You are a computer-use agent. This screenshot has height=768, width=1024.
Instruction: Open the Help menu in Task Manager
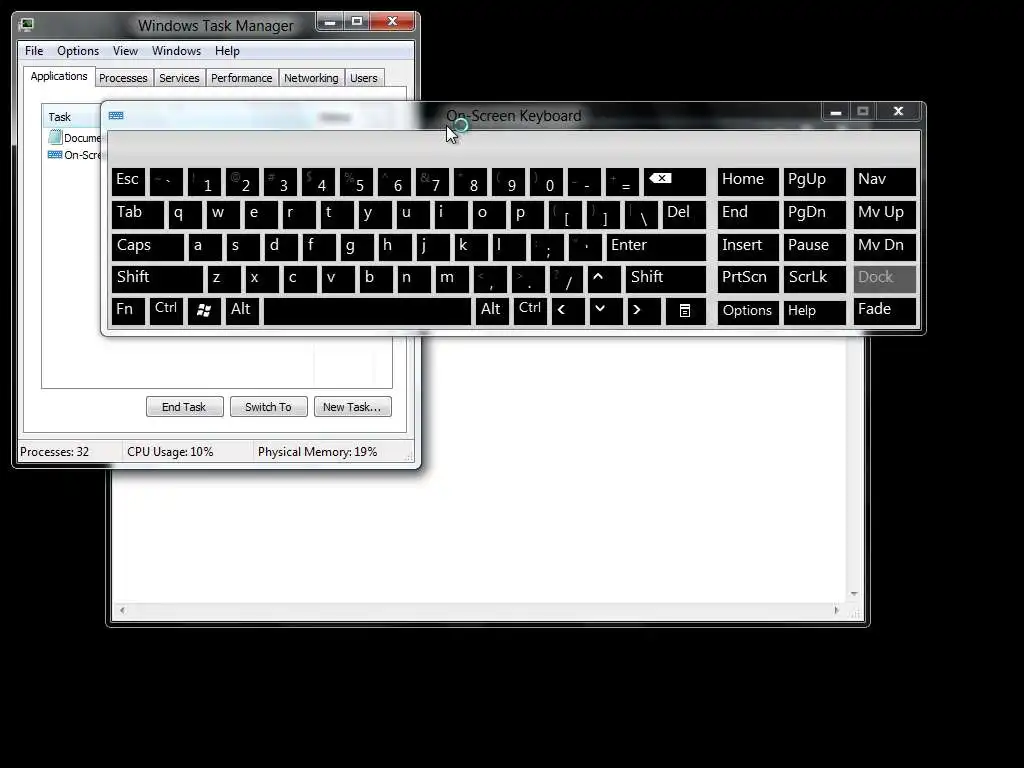tap(227, 51)
